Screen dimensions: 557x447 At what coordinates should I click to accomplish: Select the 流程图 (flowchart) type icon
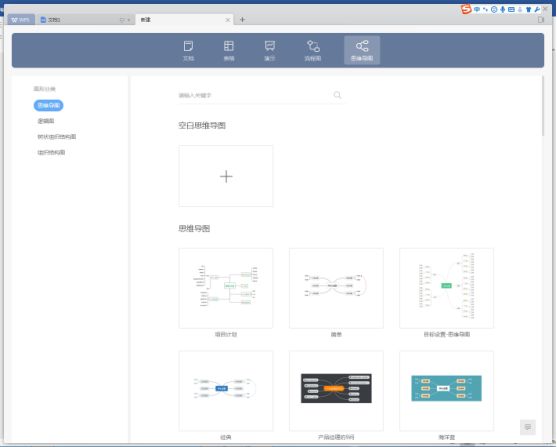click(313, 50)
